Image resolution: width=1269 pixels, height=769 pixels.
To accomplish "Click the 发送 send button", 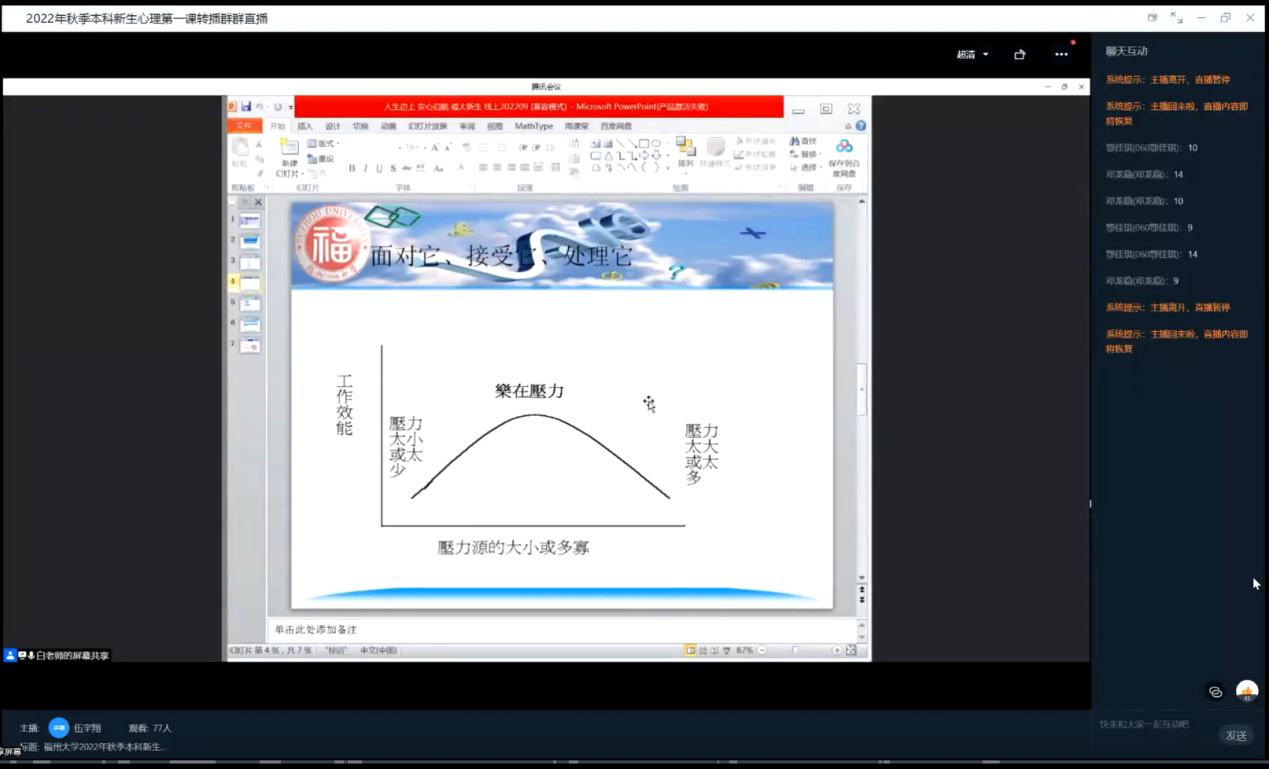I will tap(1236, 735).
